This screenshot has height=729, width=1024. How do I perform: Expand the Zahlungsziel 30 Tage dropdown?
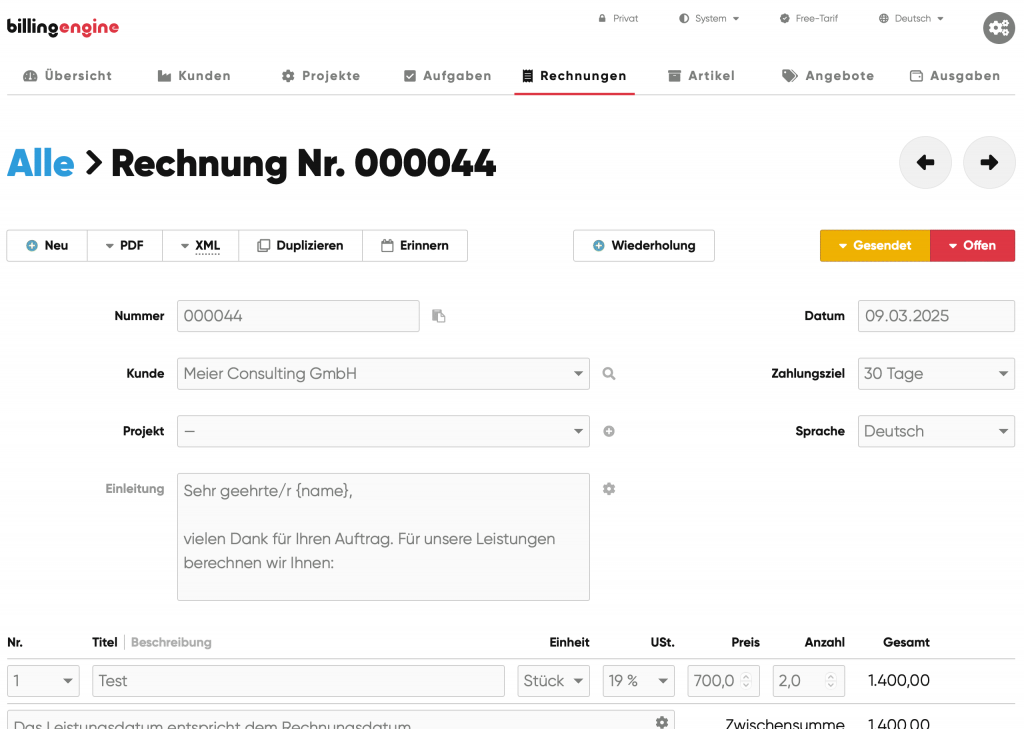(935, 374)
